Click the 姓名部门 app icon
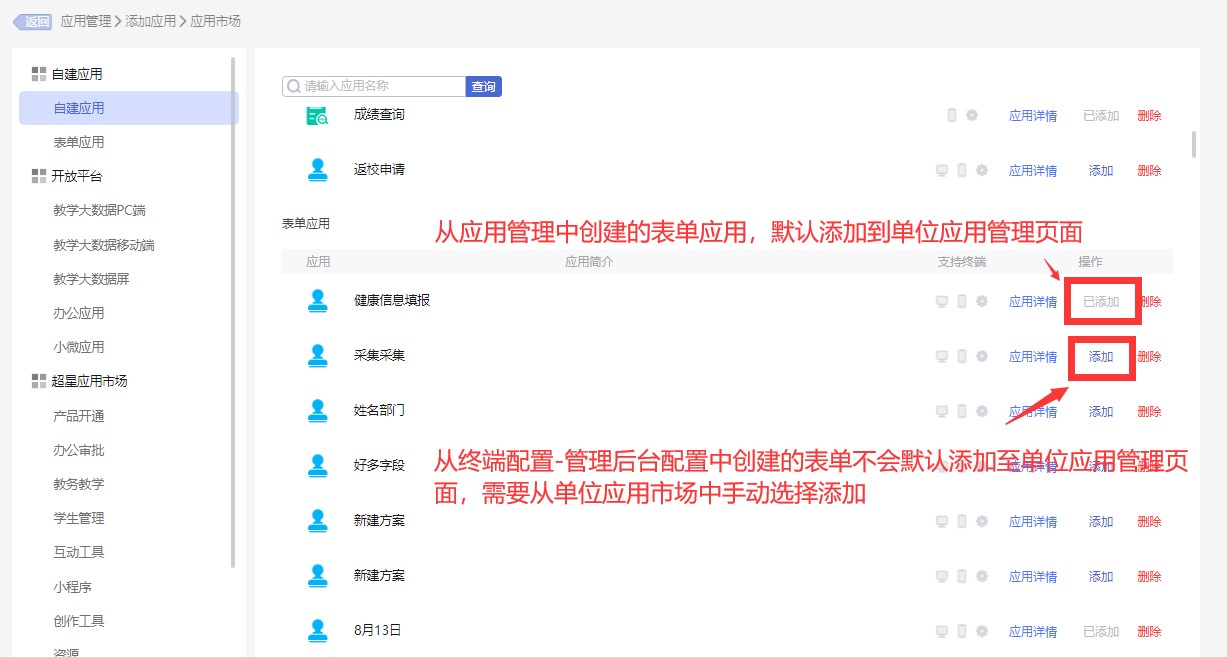 click(318, 411)
